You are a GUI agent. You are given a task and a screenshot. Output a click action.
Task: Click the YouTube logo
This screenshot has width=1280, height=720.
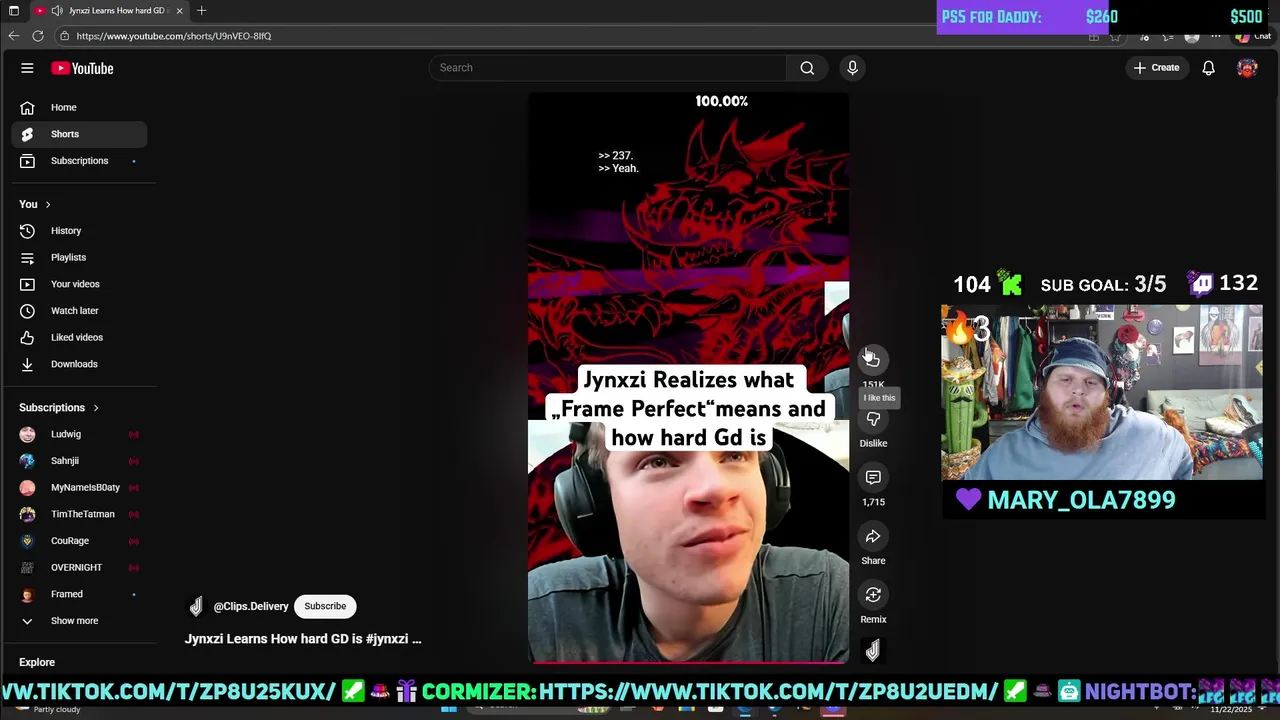[82, 68]
